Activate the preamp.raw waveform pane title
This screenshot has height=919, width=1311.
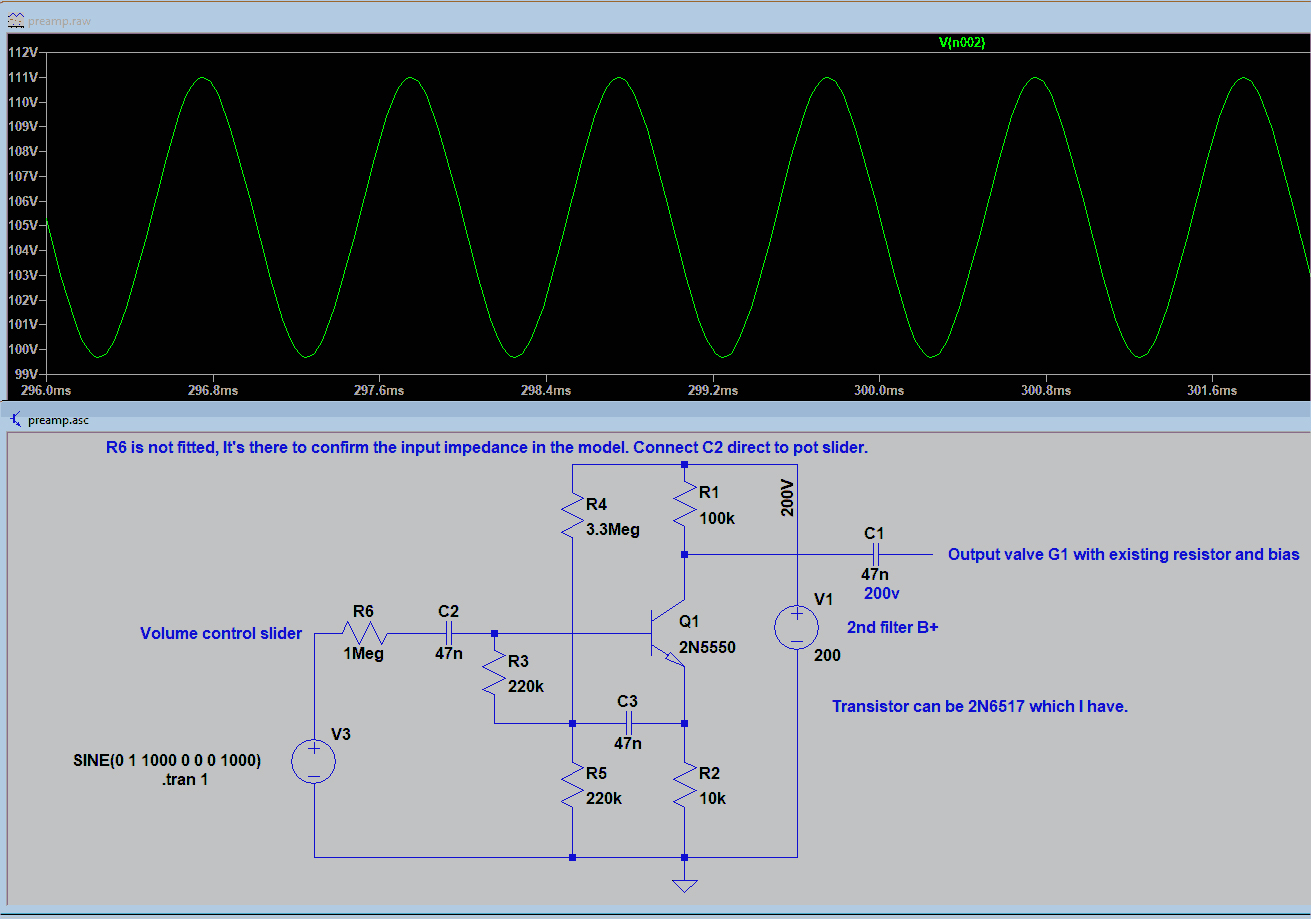pos(59,20)
